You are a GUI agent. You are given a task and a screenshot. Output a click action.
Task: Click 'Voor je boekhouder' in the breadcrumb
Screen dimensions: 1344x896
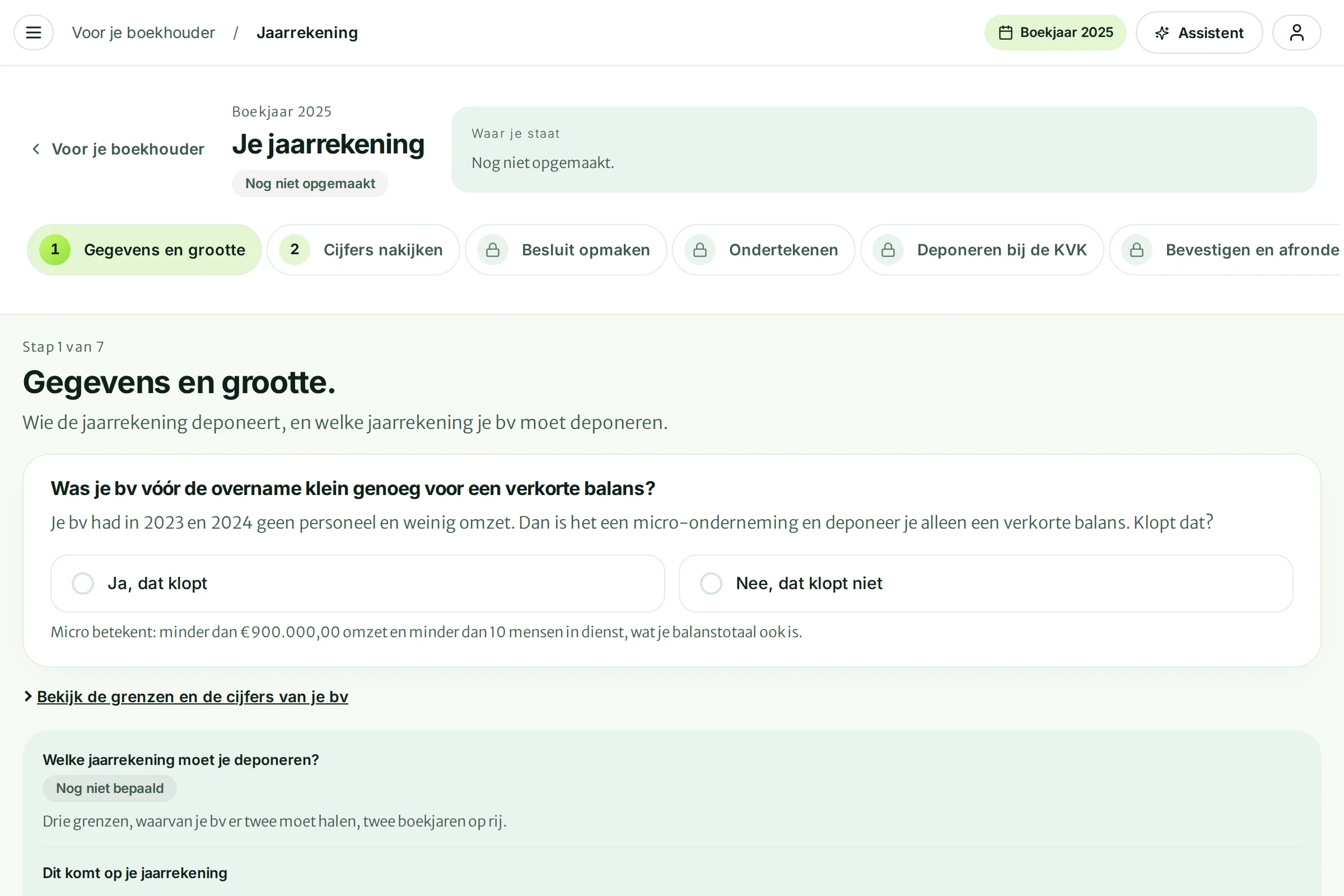coord(143,32)
